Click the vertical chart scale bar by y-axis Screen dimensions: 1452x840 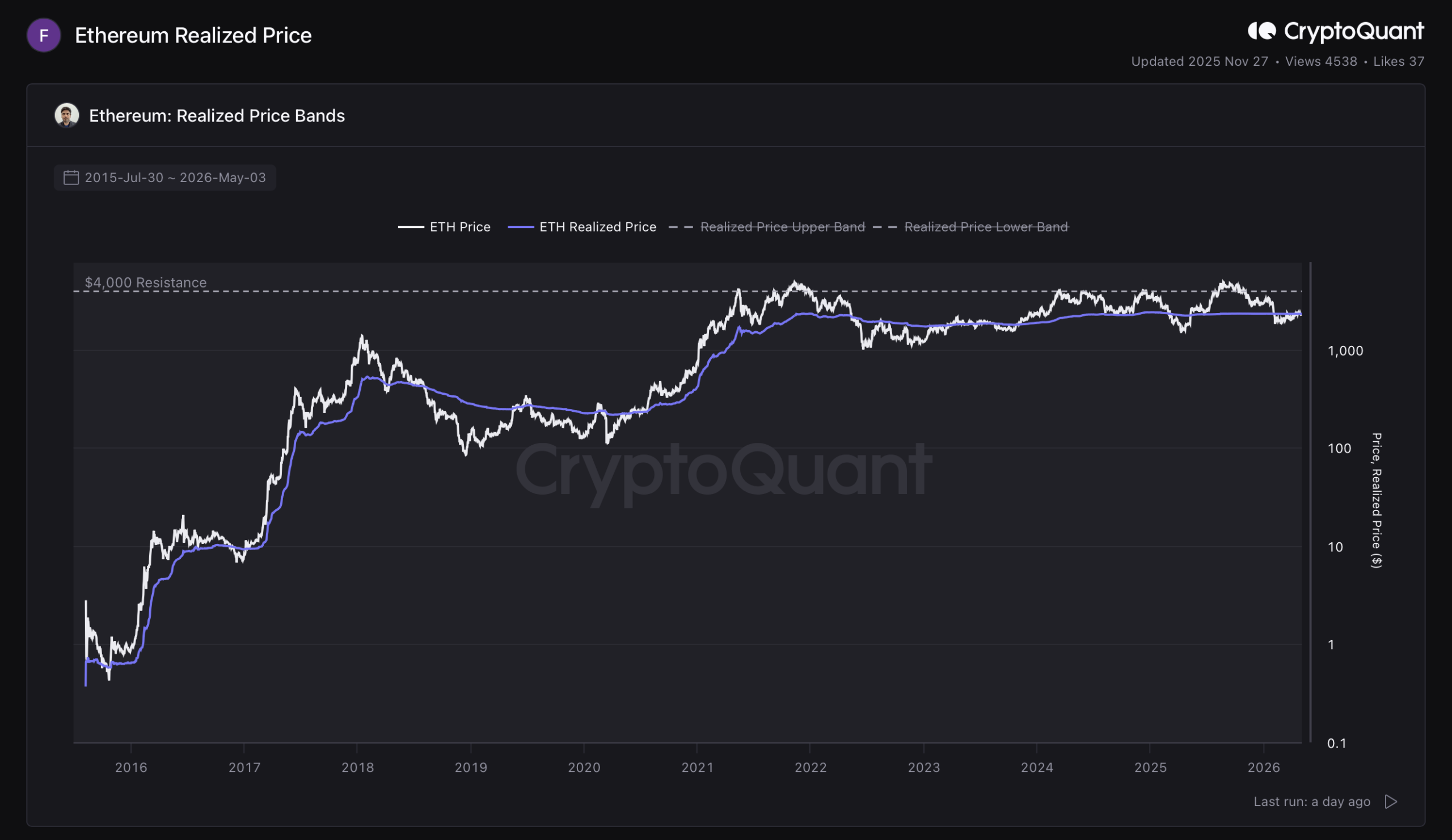1310,503
